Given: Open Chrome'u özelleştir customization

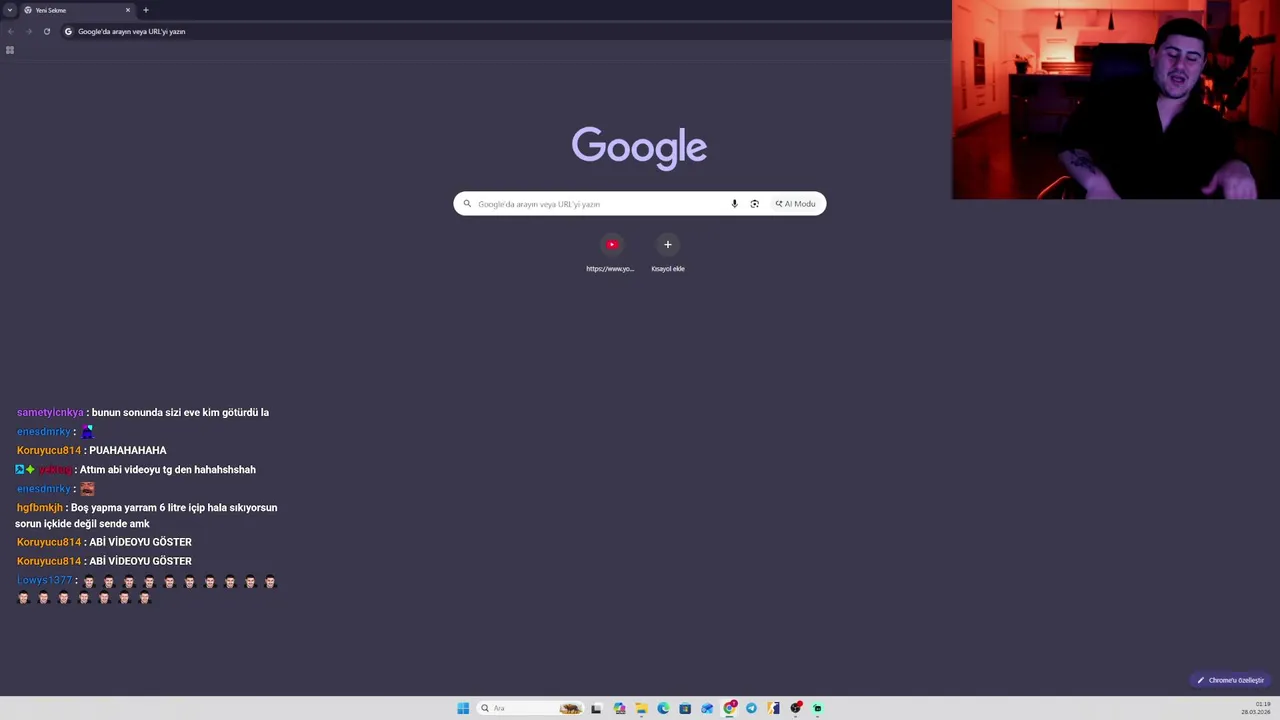Looking at the screenshot, I should tap(1231, 680).
